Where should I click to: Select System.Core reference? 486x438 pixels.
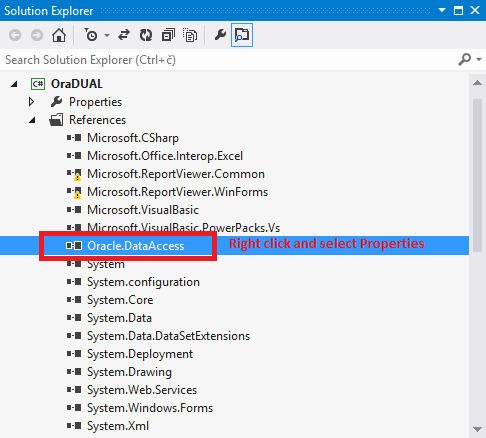coord(120,300)
